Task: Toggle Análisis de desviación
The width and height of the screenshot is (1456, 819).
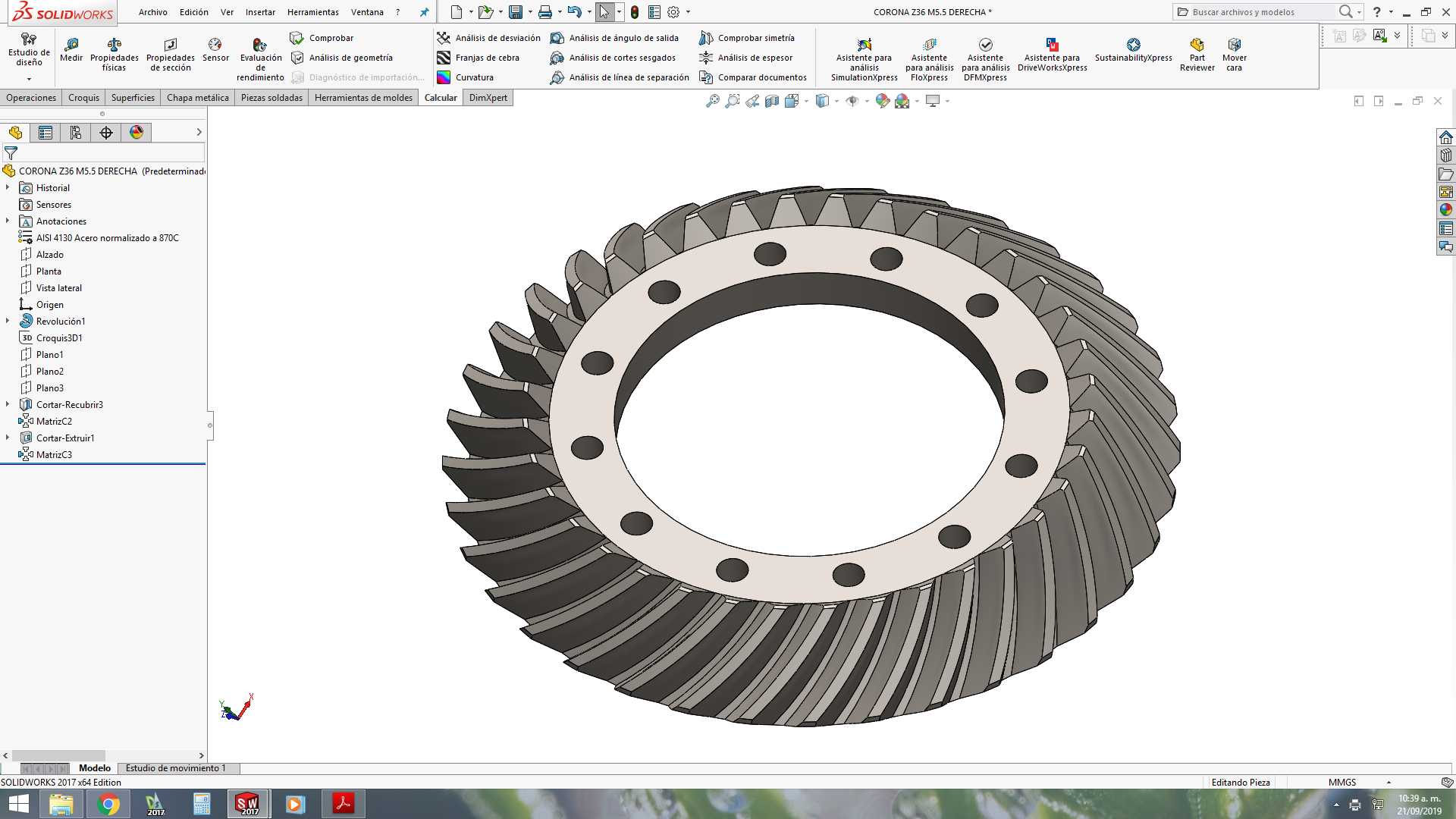Action: (x=489, y=38)
